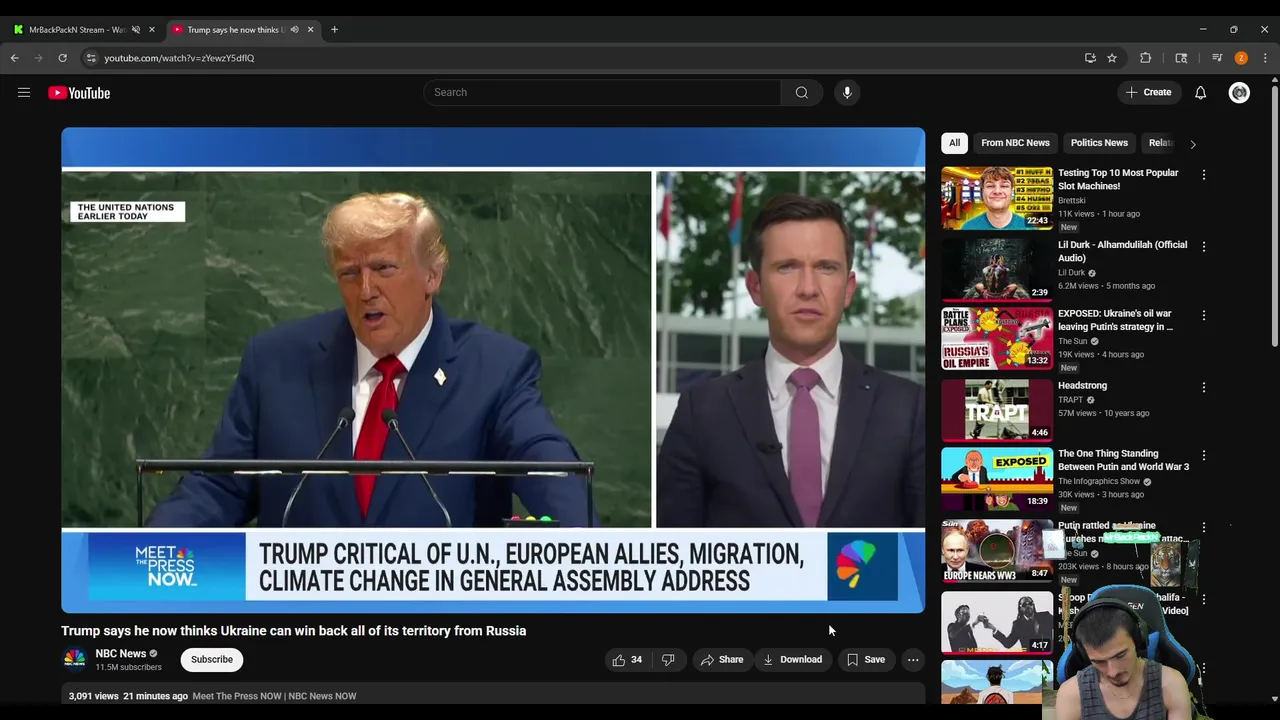Open the Lil Durk Alhamdulilah thumbnail
Image resolution: width=1280 pixels, height=720 pixels.
pyautogui.click(x=997, y=270)
